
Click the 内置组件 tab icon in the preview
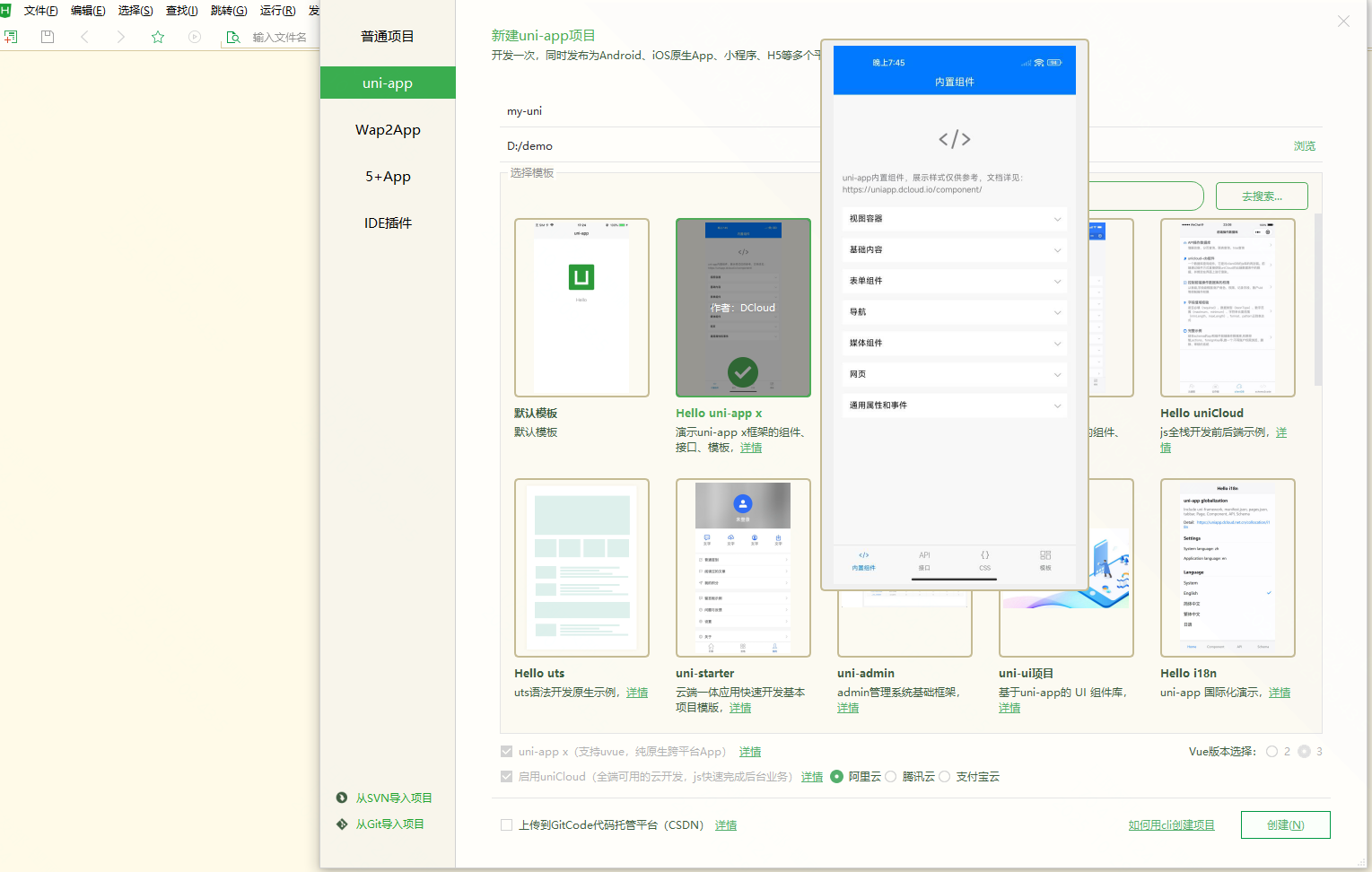[864, 555]
